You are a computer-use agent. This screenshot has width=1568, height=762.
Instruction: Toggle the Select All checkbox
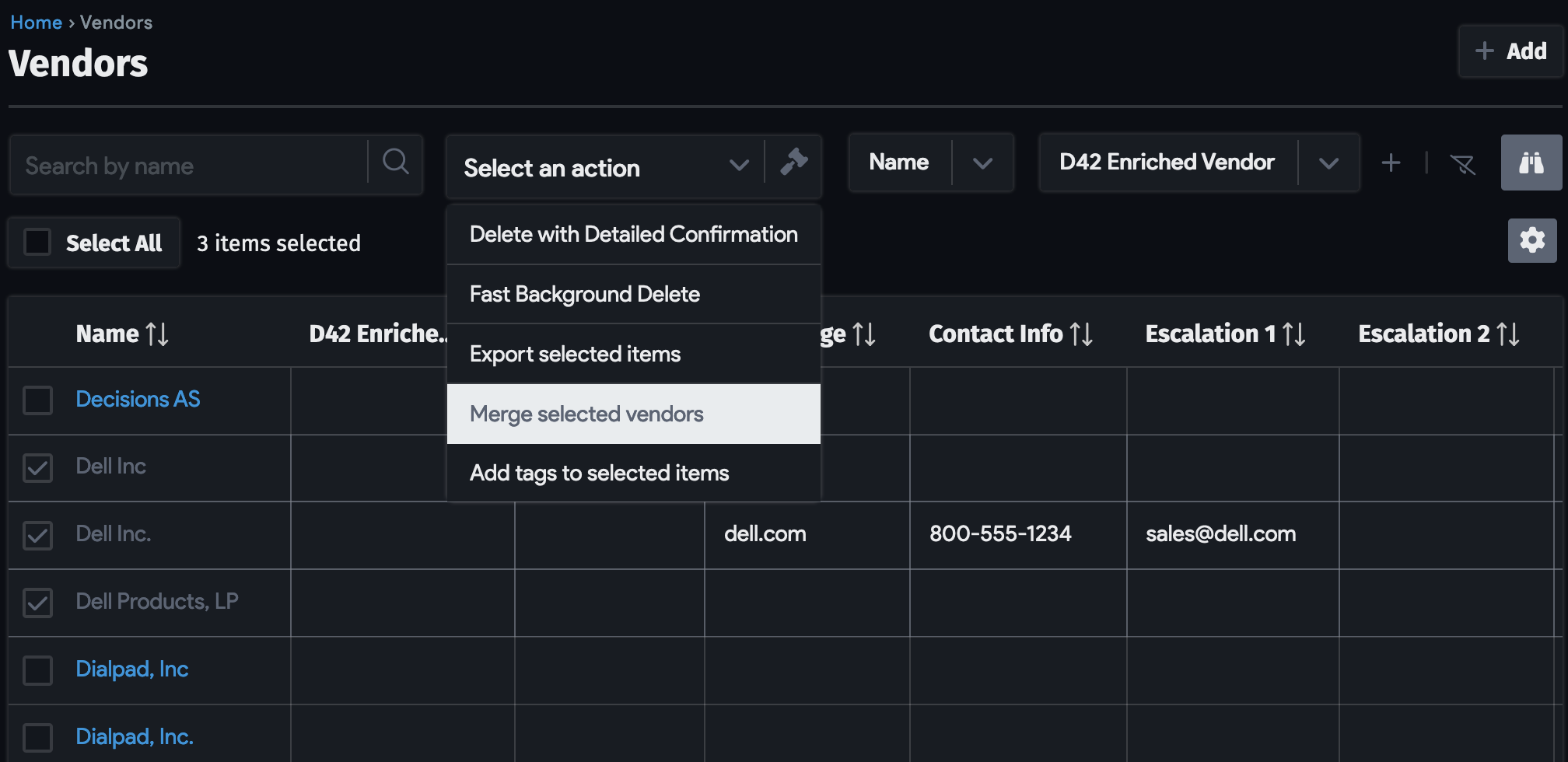click(x=37, y=242)
